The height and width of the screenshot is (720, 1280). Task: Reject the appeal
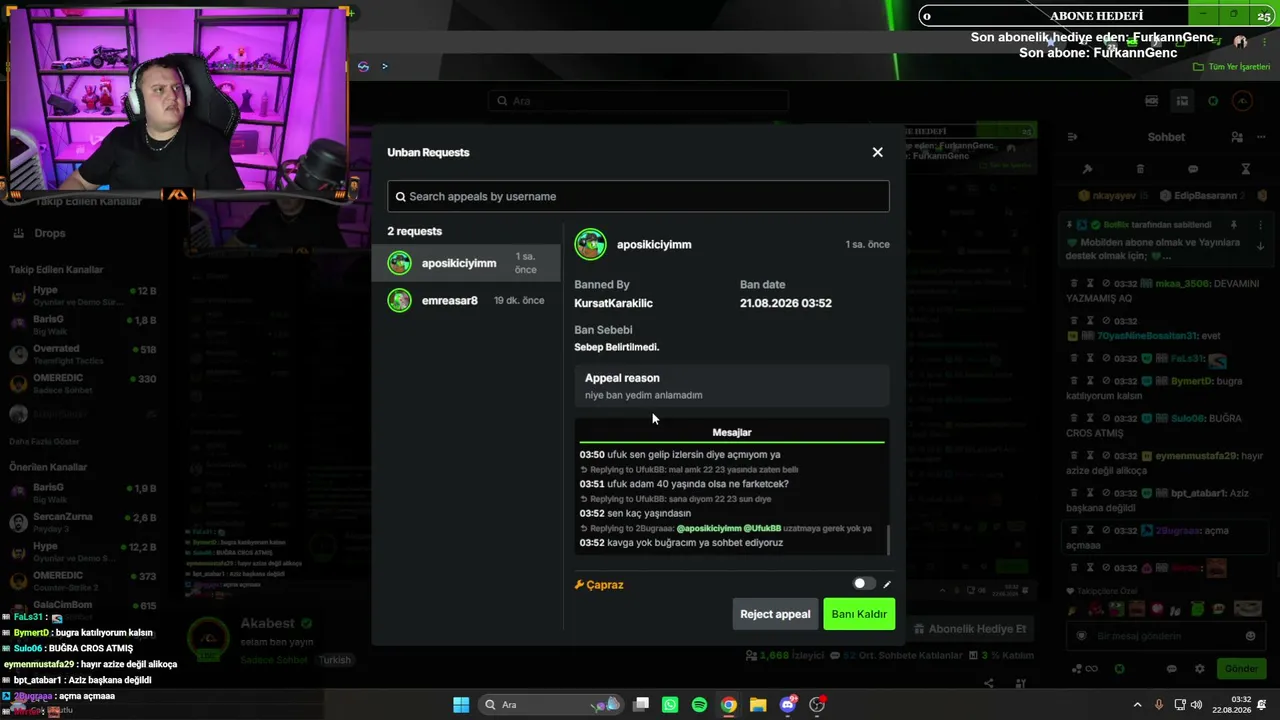[775, 614]
